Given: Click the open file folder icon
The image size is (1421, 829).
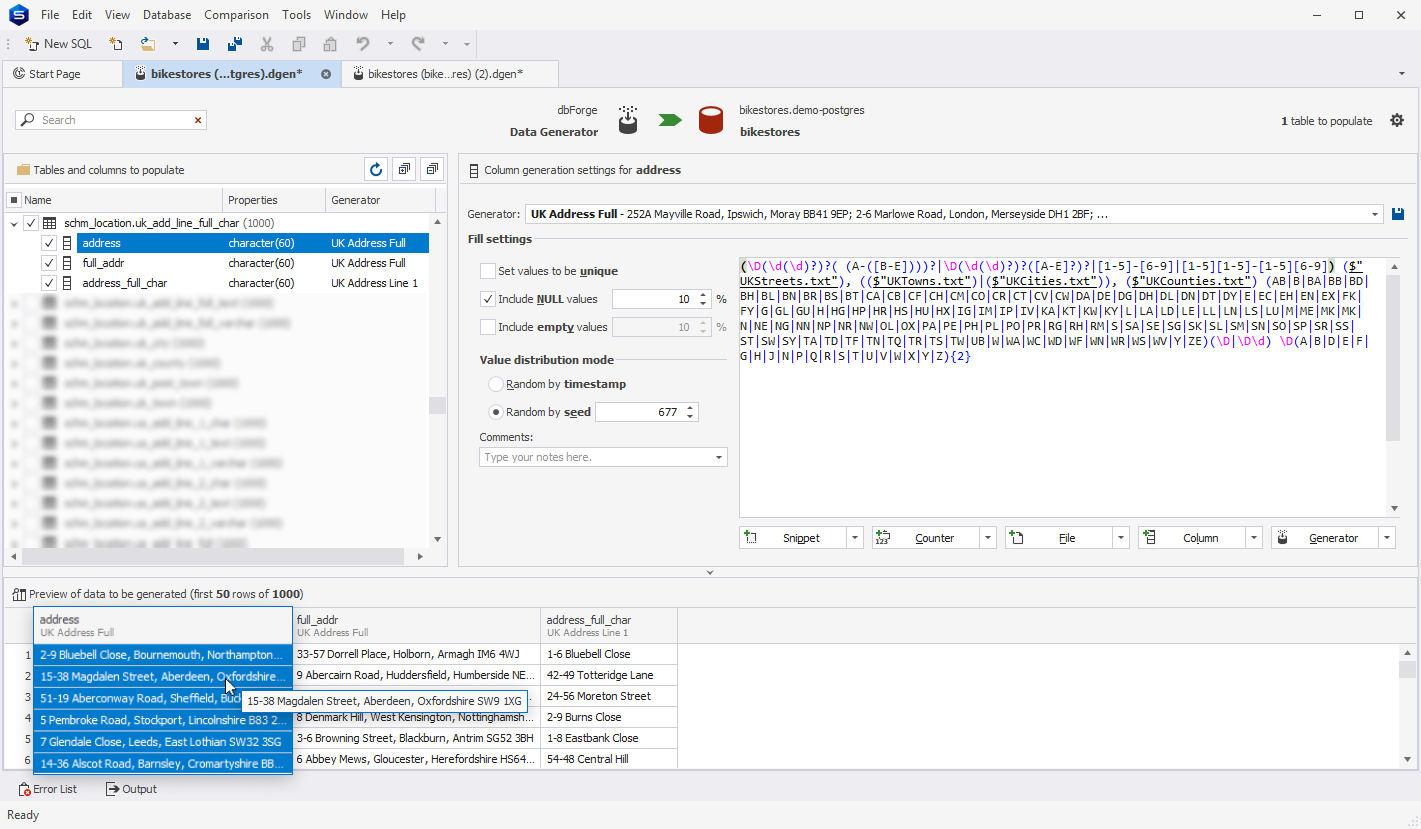Looking at the screenshot, I should click(x=148, y=44).
